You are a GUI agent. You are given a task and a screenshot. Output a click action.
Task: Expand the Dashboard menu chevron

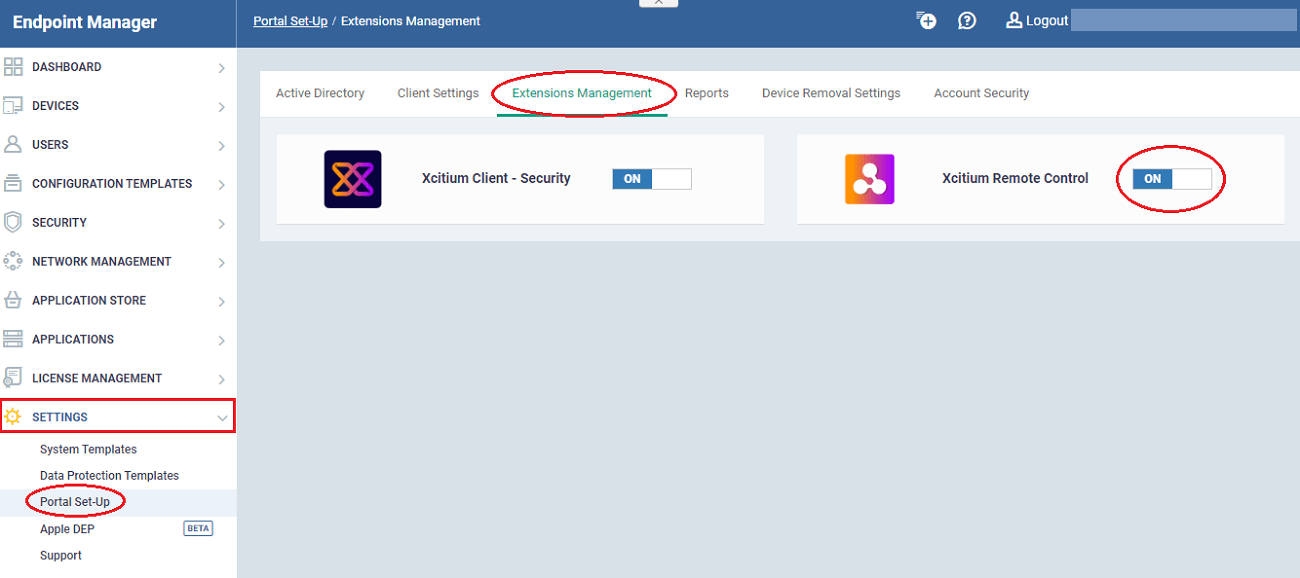(222, 68)
